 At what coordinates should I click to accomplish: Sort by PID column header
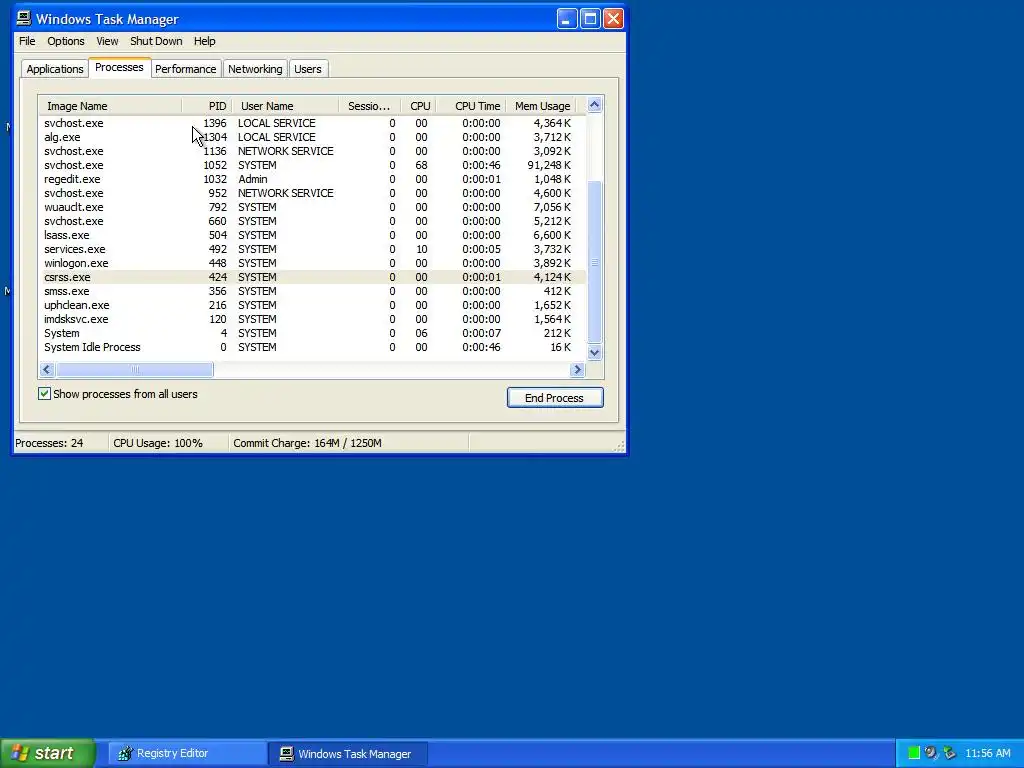coord(206,106)
